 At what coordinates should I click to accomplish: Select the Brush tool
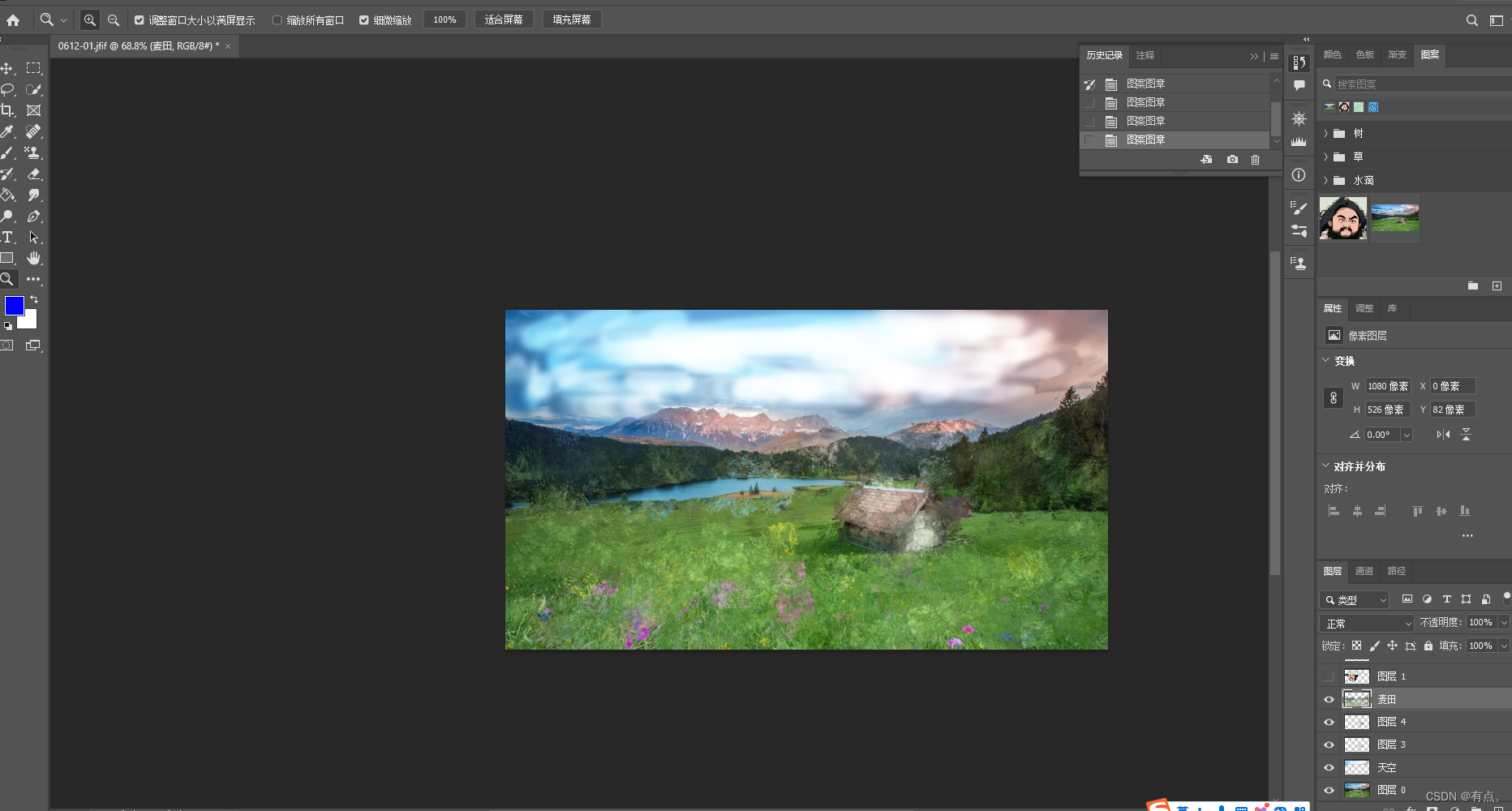tap(7, 153)
